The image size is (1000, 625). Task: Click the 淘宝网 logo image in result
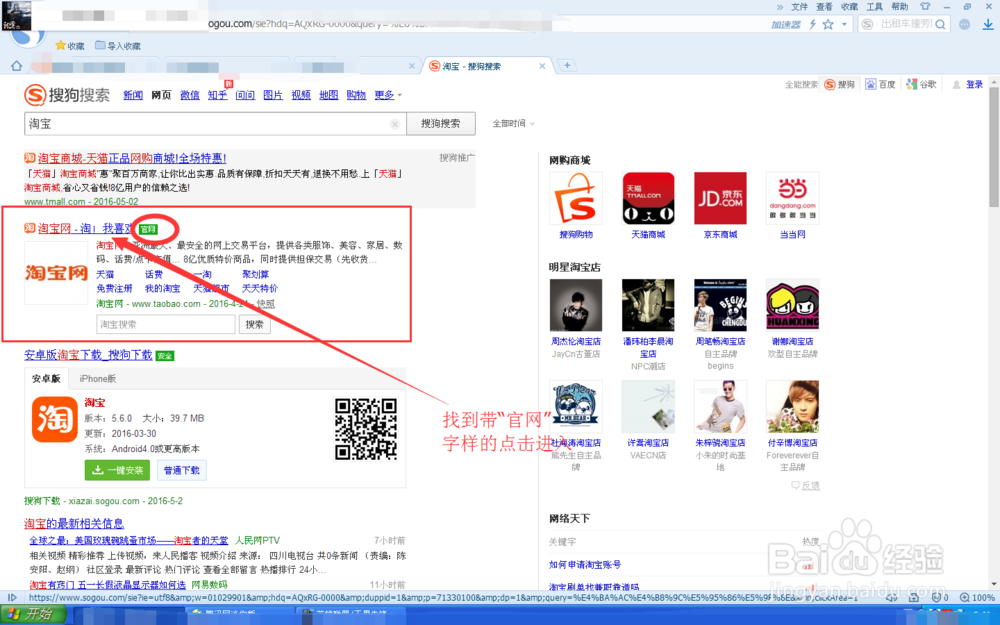(56, 273)
